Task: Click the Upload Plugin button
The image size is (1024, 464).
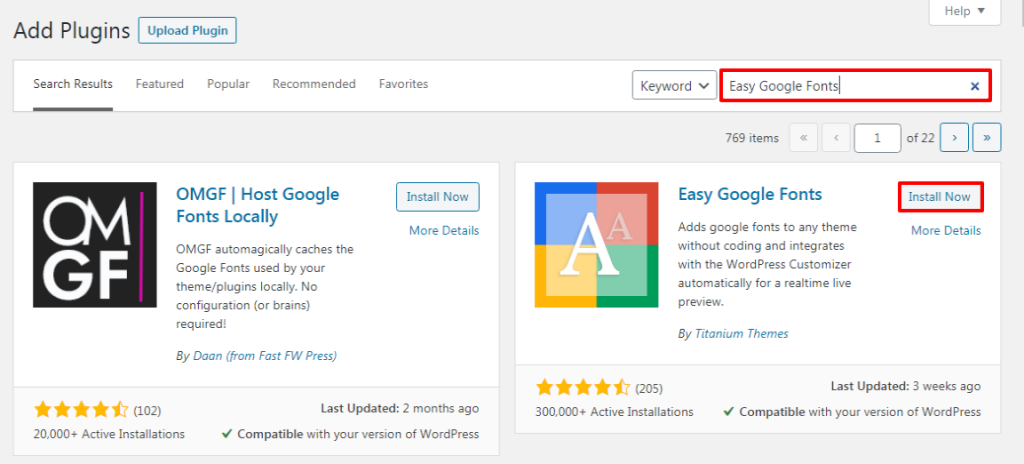Action: coord(187,31)
